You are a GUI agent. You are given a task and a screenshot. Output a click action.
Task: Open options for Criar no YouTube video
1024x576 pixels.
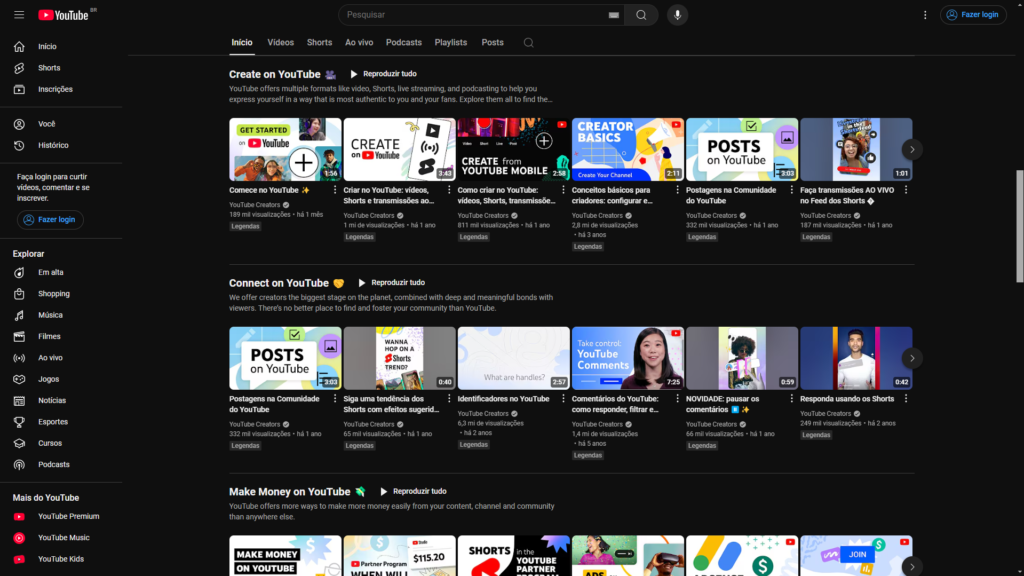coord(449,190)
